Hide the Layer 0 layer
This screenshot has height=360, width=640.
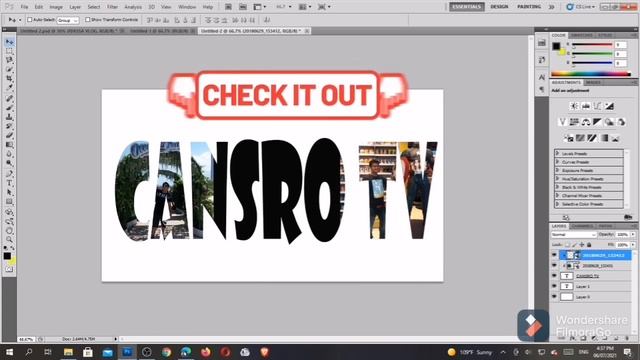pyautogui.click(x=554, y=297)
